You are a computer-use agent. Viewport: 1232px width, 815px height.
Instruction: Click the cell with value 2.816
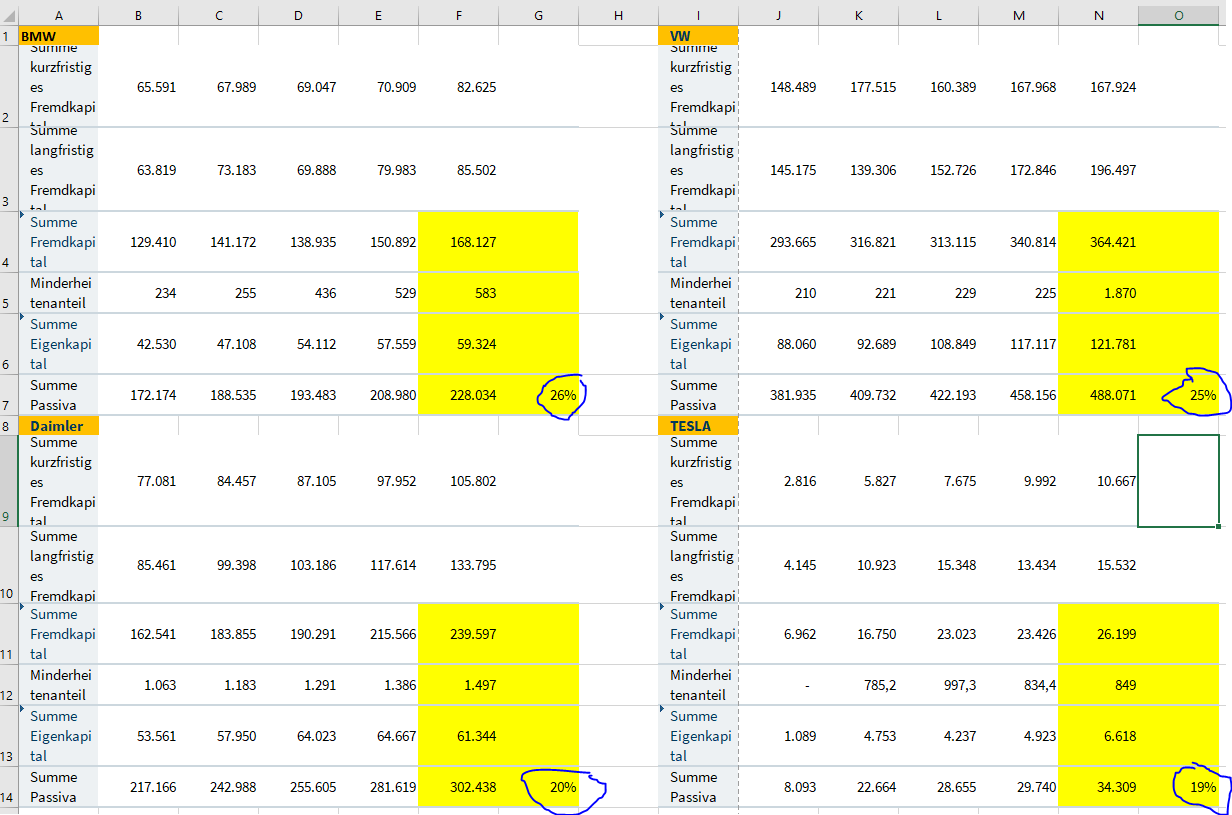pos(778,481)
